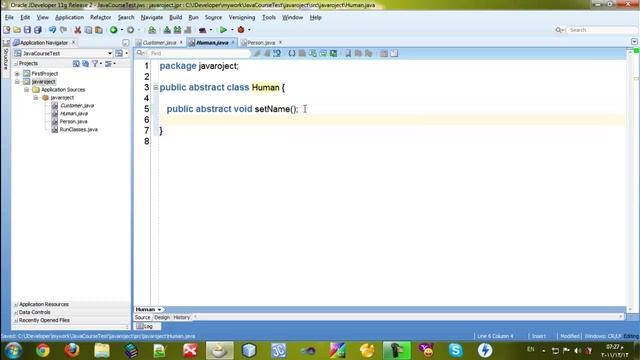The height and width of the screenshot is (360, 640).
Task: Open the JavaCourseTest application dropdown
Action: pyautogui.click(x=109, y=53)
